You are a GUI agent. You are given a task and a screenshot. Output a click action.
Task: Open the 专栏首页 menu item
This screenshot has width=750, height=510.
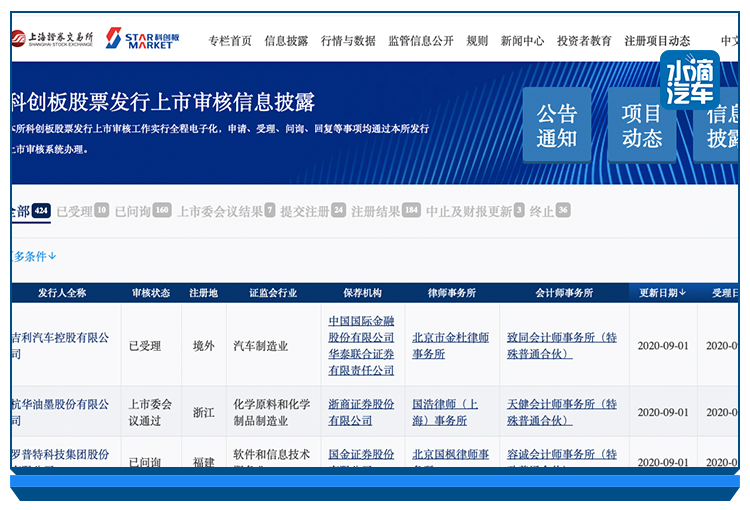click(230, 41)
